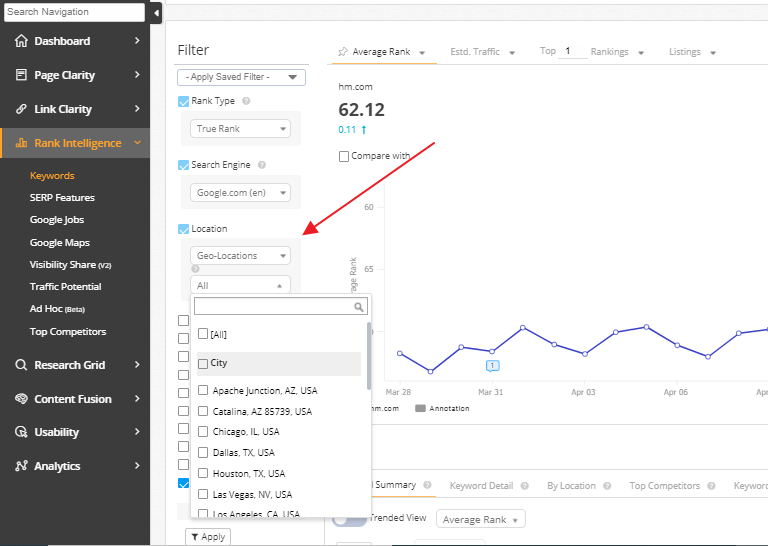Click the Rank Intelligence bar chart icon

click(x=21, y=143)
